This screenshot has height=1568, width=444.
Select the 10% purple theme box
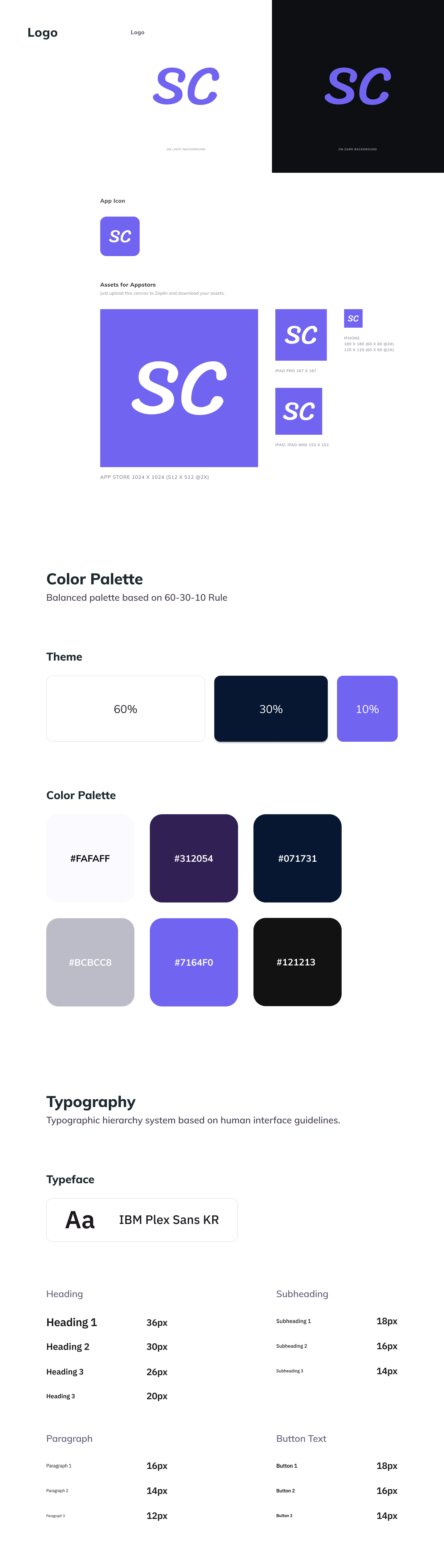pos(367,708)
